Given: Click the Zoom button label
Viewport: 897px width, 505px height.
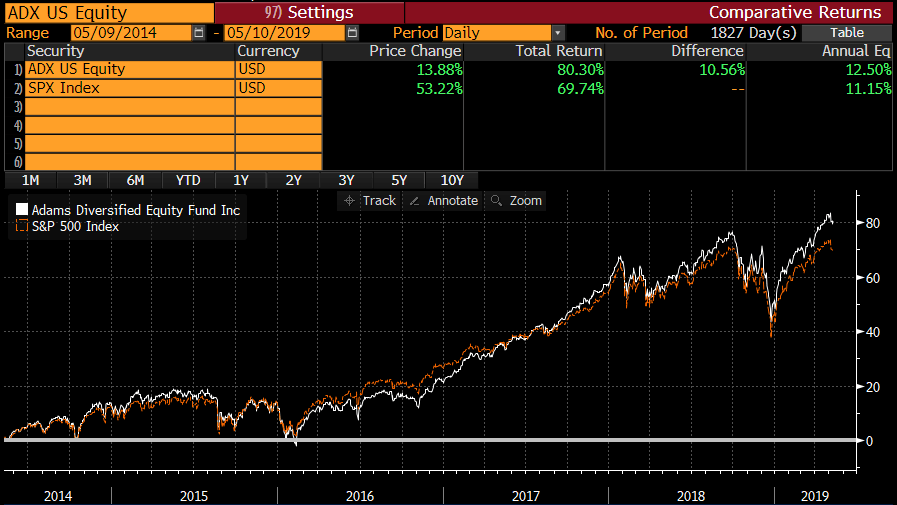Looking at the screenshot, I should [x=526, y=201].
